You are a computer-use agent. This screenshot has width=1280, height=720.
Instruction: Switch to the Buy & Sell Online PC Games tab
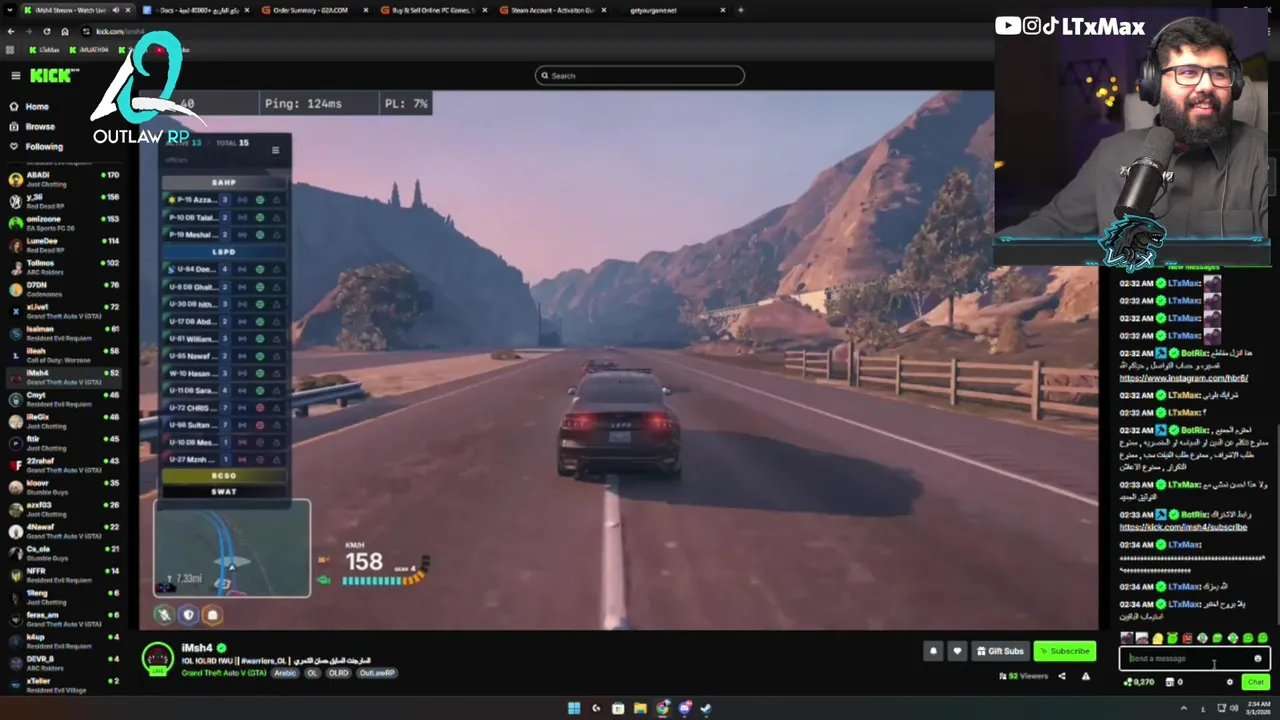[x=432, y=10]
